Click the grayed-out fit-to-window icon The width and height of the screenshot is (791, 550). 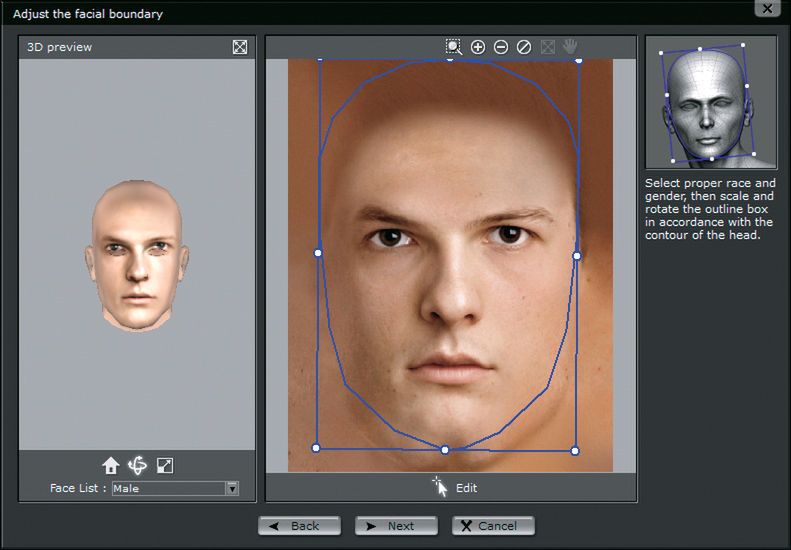coord(547,47)
